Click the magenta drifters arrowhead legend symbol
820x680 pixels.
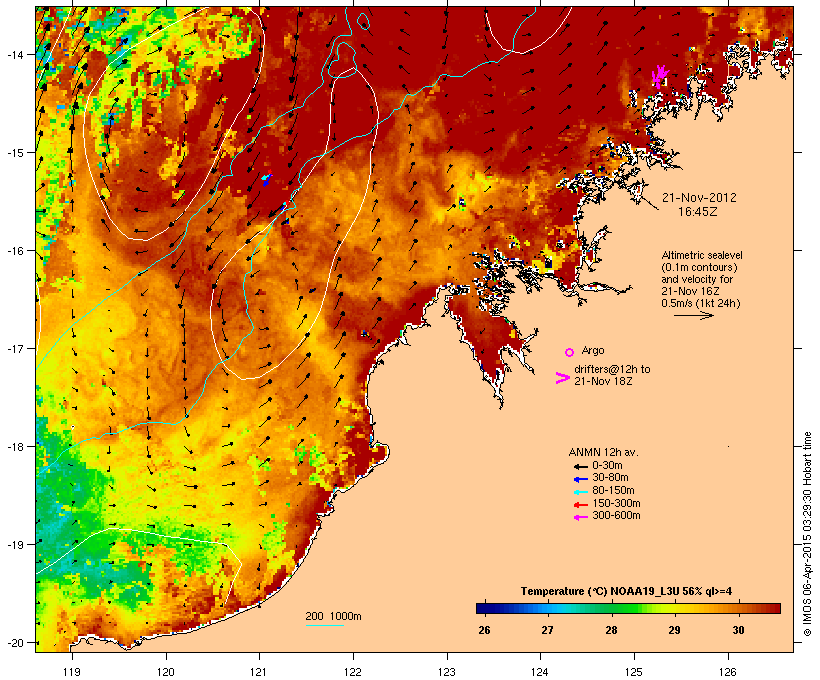click(562, 378)
